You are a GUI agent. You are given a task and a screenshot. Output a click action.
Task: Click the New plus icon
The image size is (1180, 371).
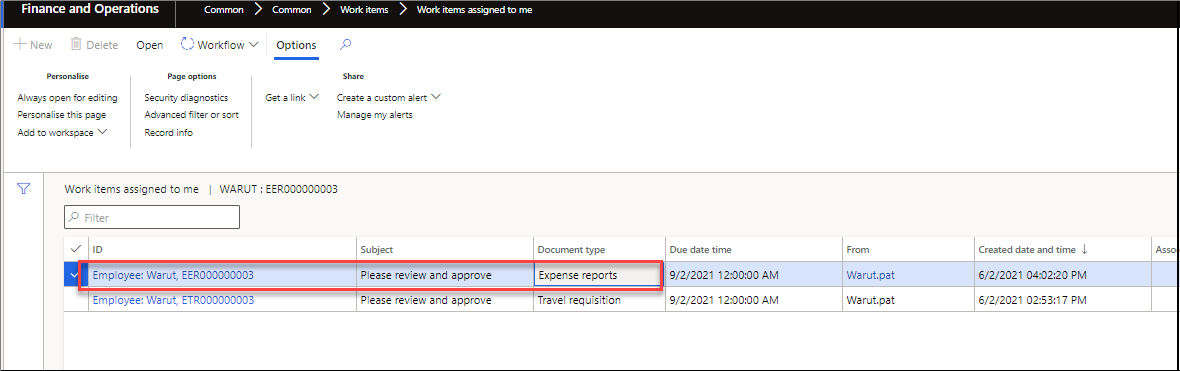pyautogui.click(x=20, y=45)
